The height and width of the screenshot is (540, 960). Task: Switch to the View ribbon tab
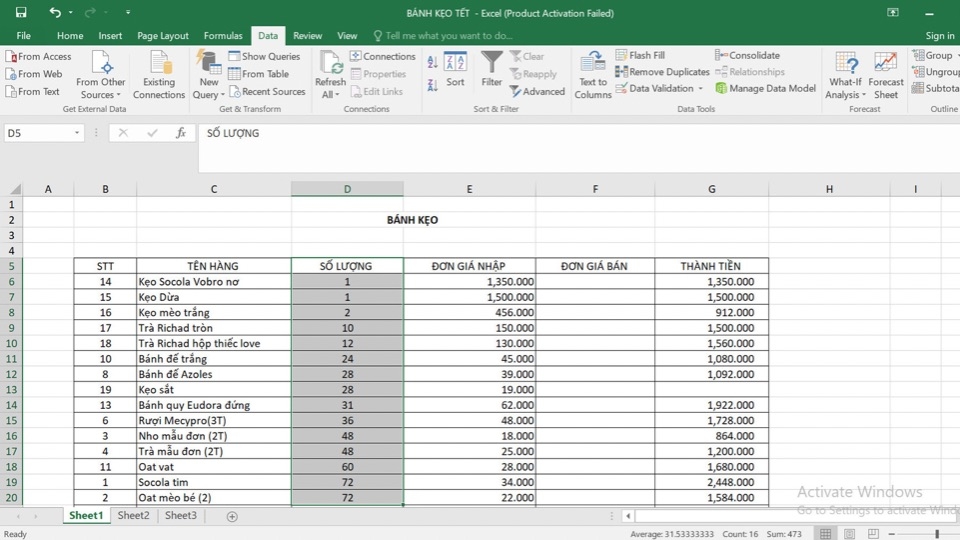coord(347,36)
